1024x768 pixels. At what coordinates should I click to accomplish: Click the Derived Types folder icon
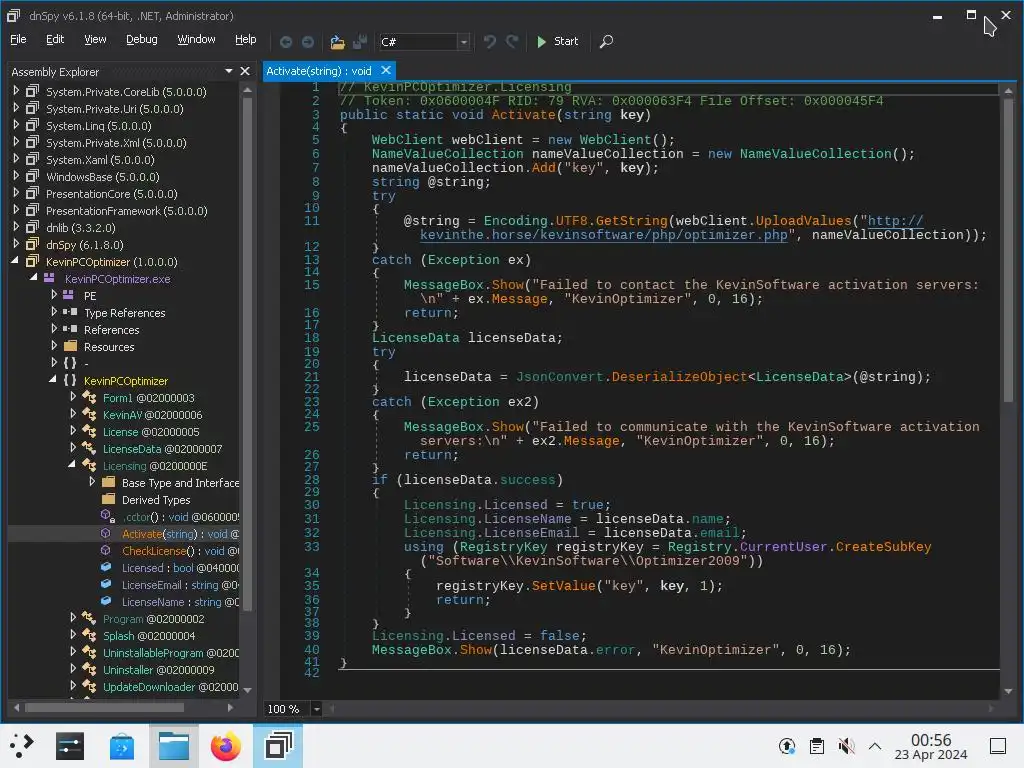pyautogui.click(x=108, y=499)
